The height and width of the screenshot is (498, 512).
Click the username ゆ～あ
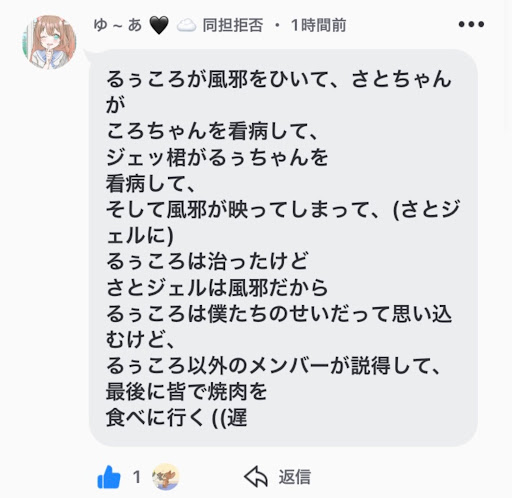click(118, 25)
